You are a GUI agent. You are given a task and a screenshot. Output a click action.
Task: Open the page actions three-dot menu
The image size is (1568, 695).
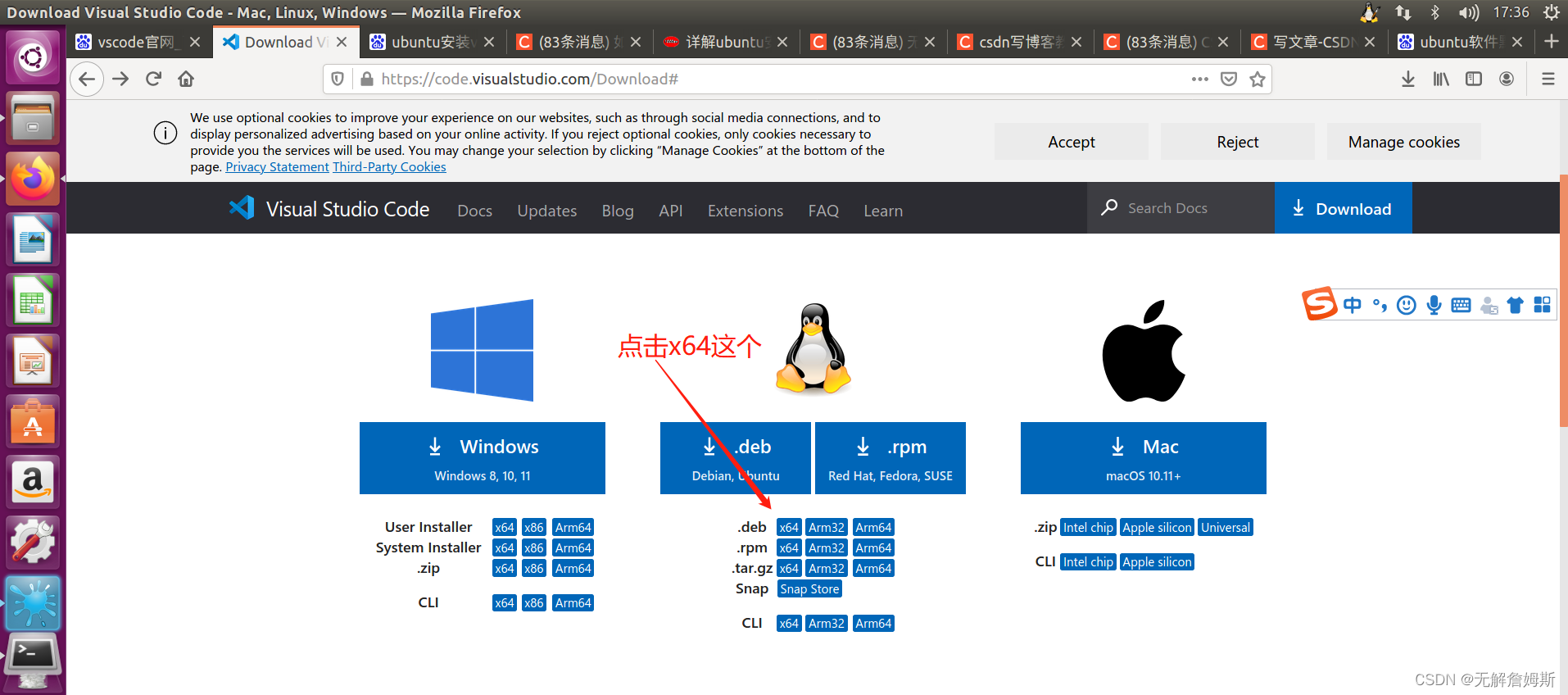pos(1200,79)
